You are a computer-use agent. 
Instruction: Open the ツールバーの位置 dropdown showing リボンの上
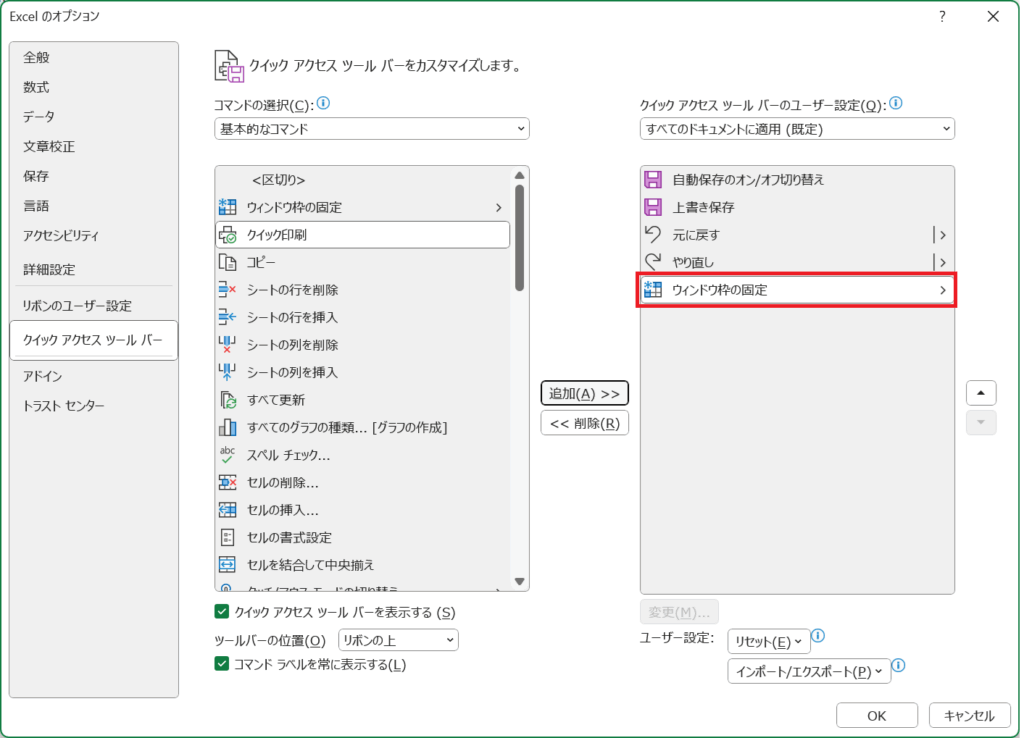tap(398, 640)
